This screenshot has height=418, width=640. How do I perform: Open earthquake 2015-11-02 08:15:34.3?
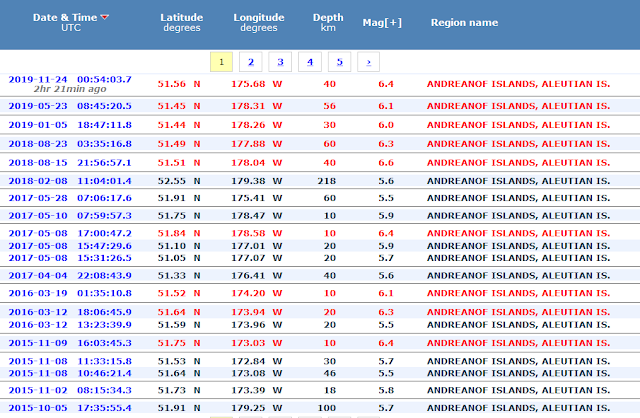point(70,390)
